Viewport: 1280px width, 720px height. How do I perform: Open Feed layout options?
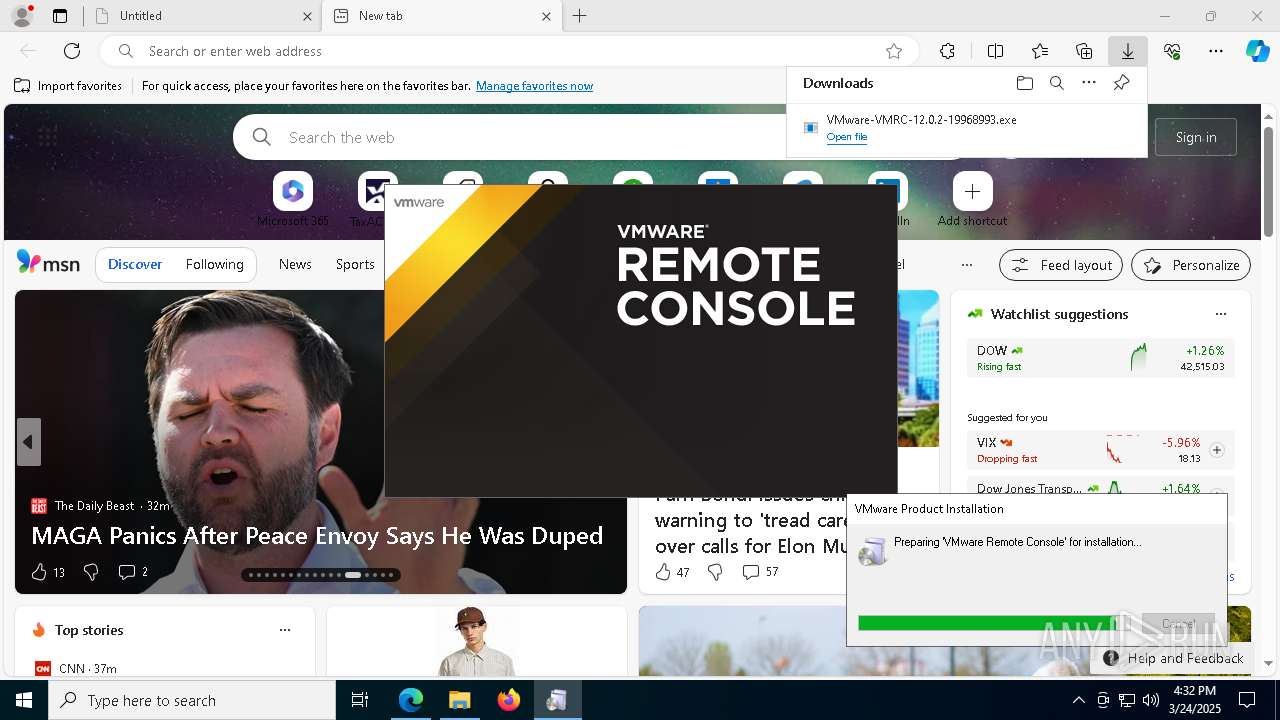pos(1061,265)
